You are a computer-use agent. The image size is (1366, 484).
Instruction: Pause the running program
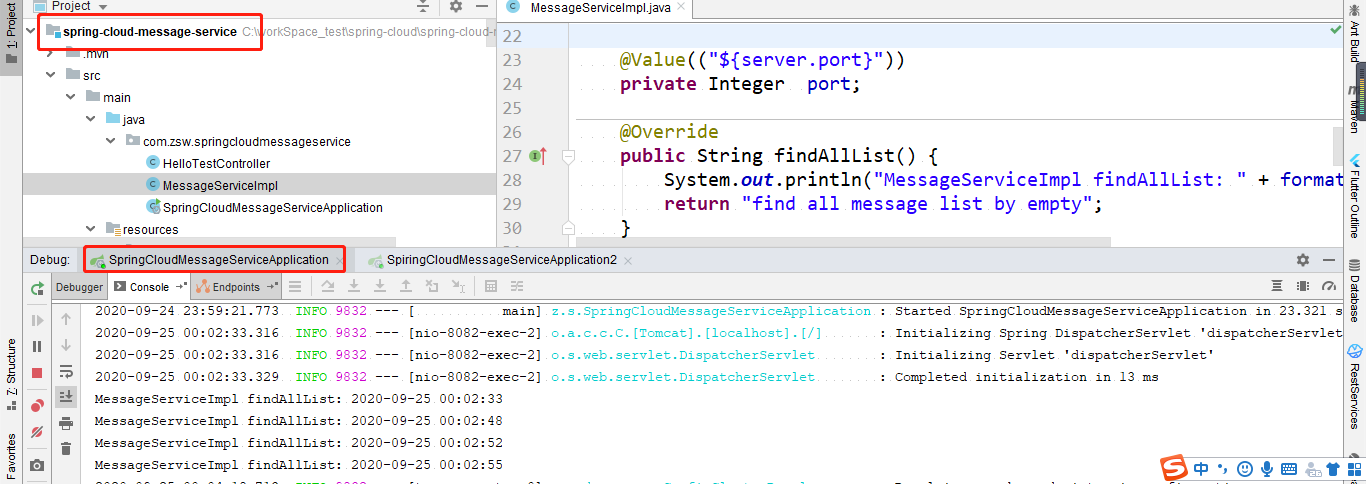click(x=37, y=346)
